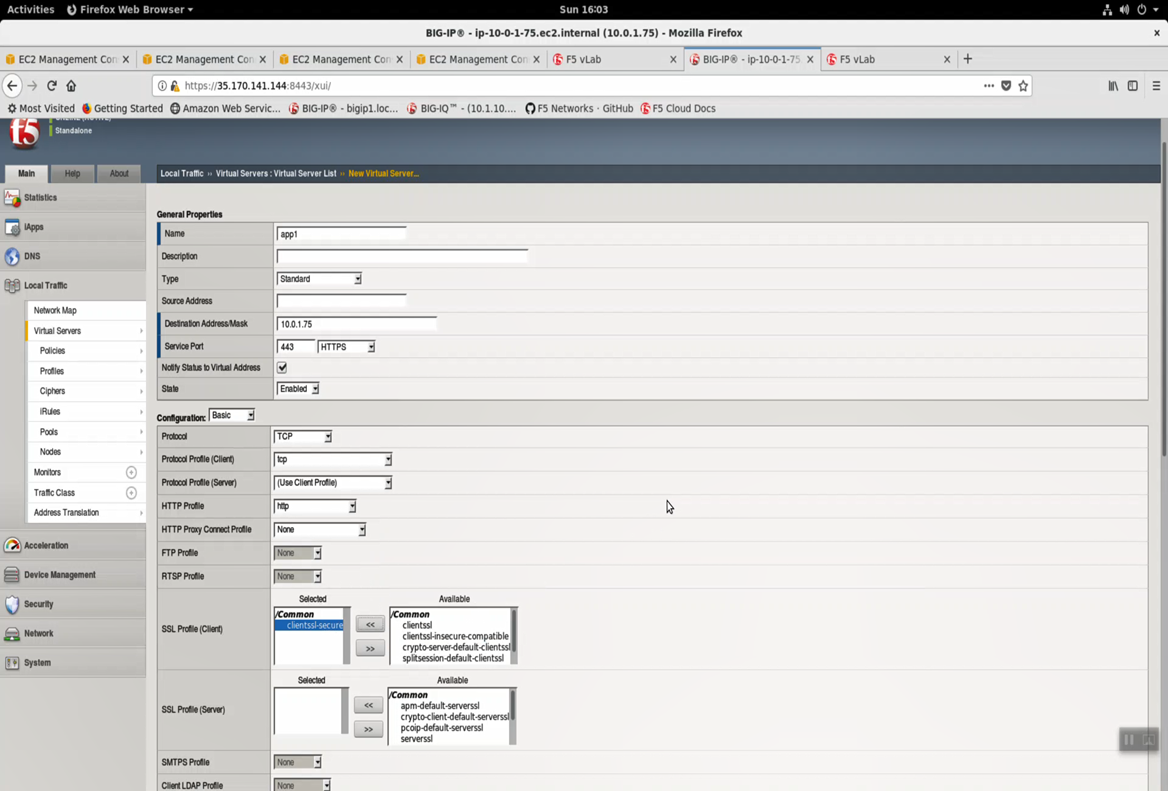Click the Description input field

(x=402, y=256)
